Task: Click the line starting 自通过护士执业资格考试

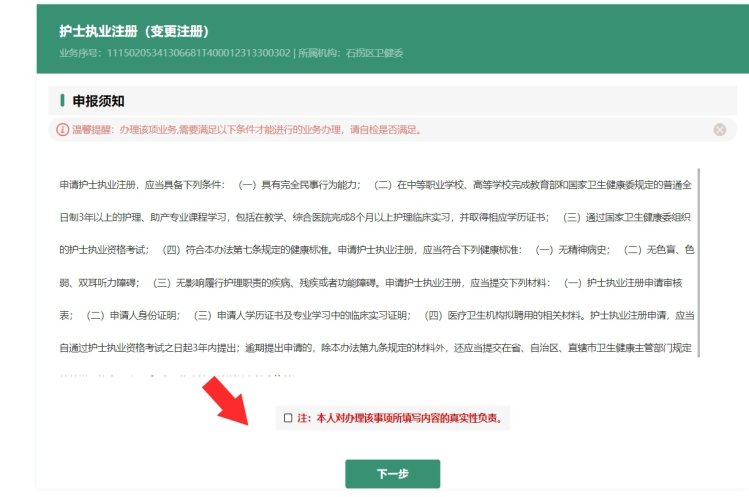Action: point(376,346)
